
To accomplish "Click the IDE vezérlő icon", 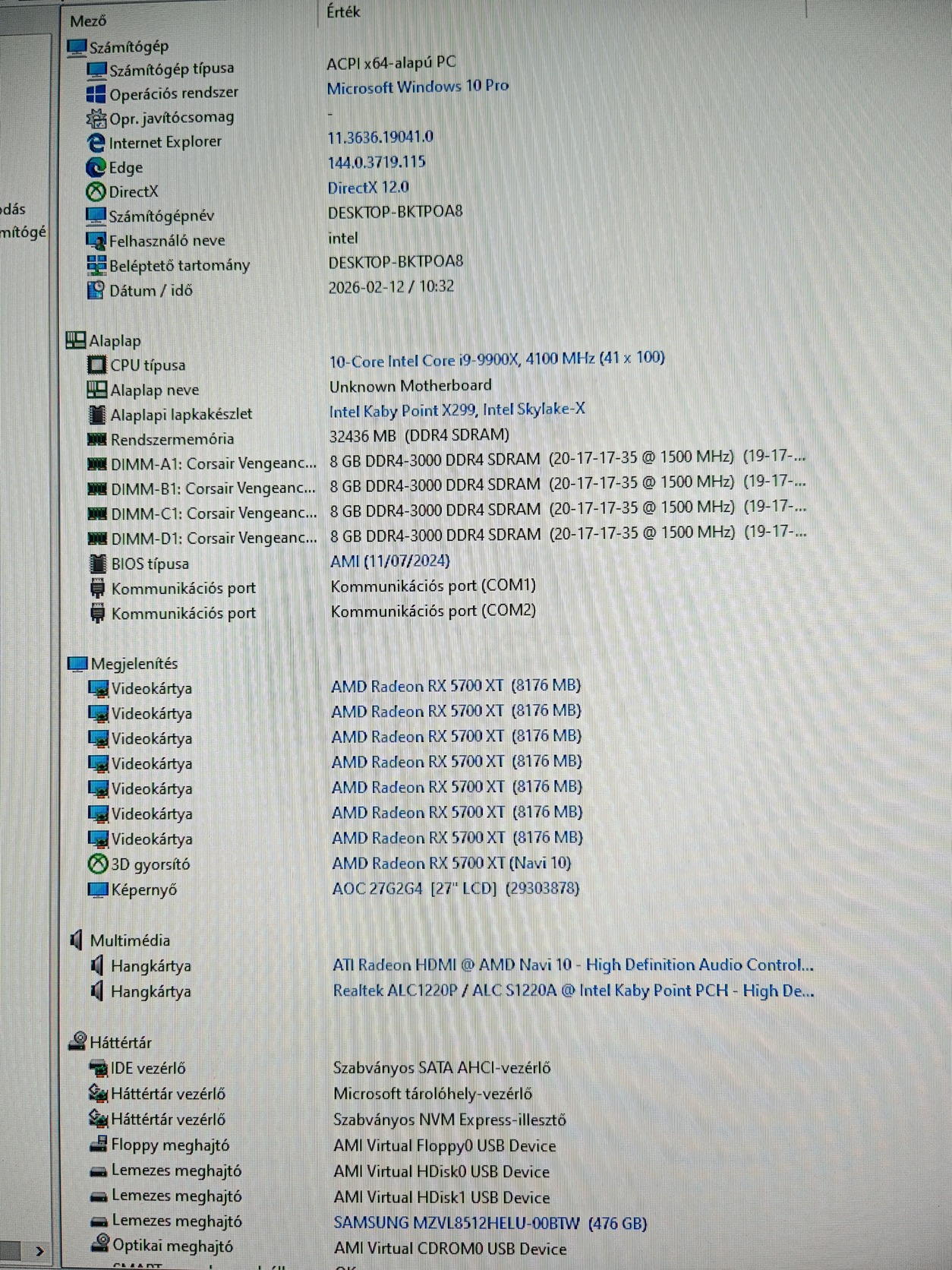I will tap(99, 1068).
